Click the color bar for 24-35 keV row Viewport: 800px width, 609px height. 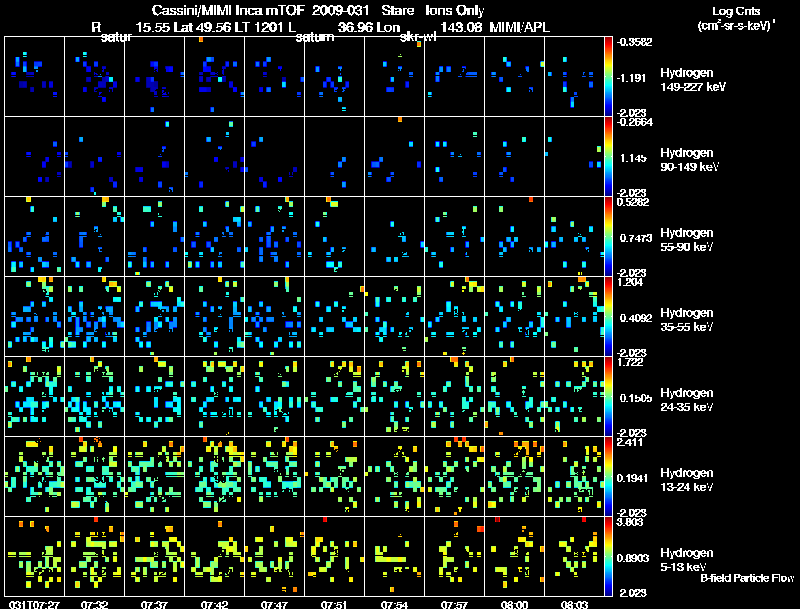(608, 397)
